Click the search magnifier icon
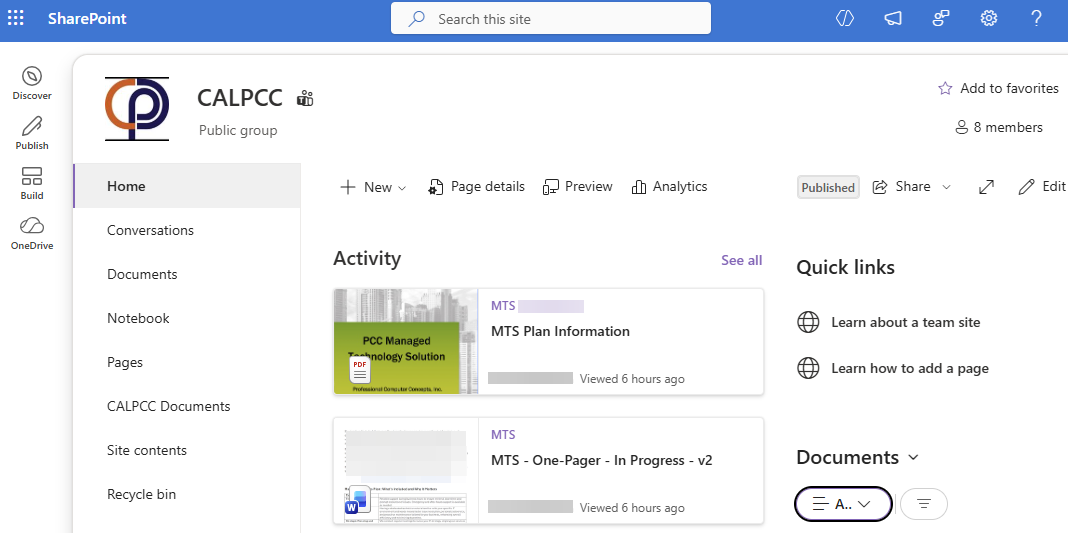Screen dimensions: 1068x533 pos(415,19)
